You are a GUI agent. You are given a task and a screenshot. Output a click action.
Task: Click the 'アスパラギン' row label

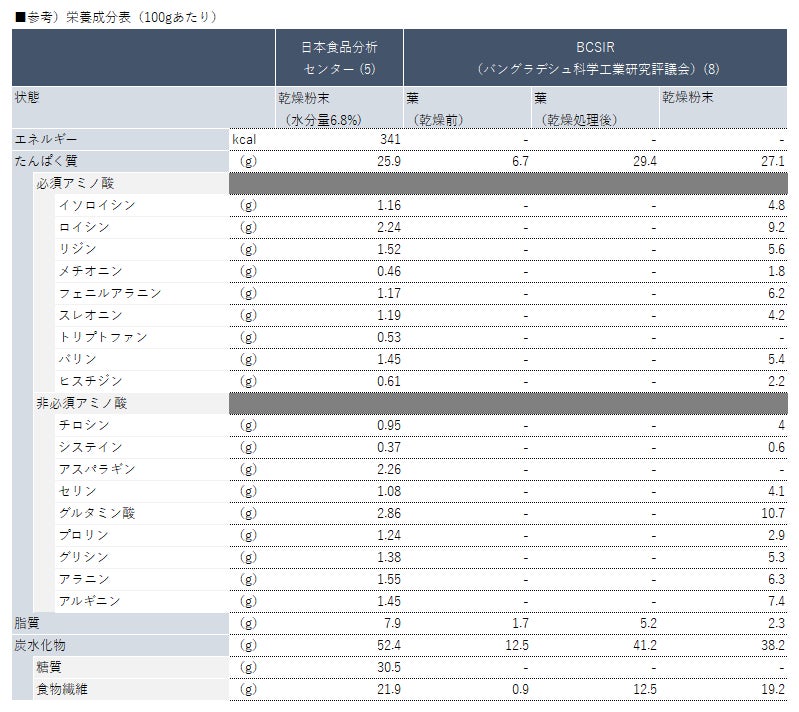[97, 469]
